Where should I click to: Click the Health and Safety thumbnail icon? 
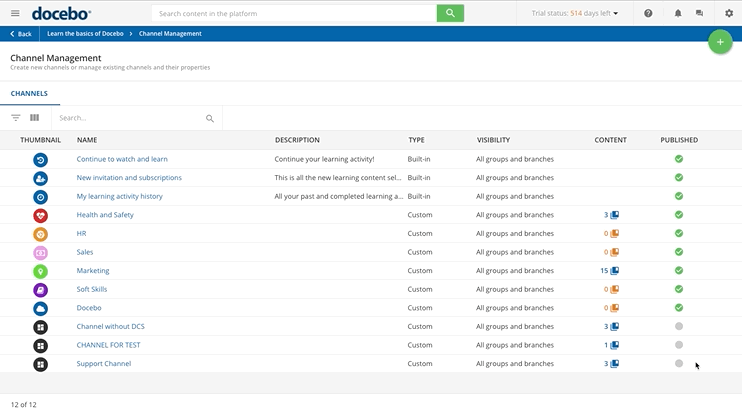(x=40, y=216)
